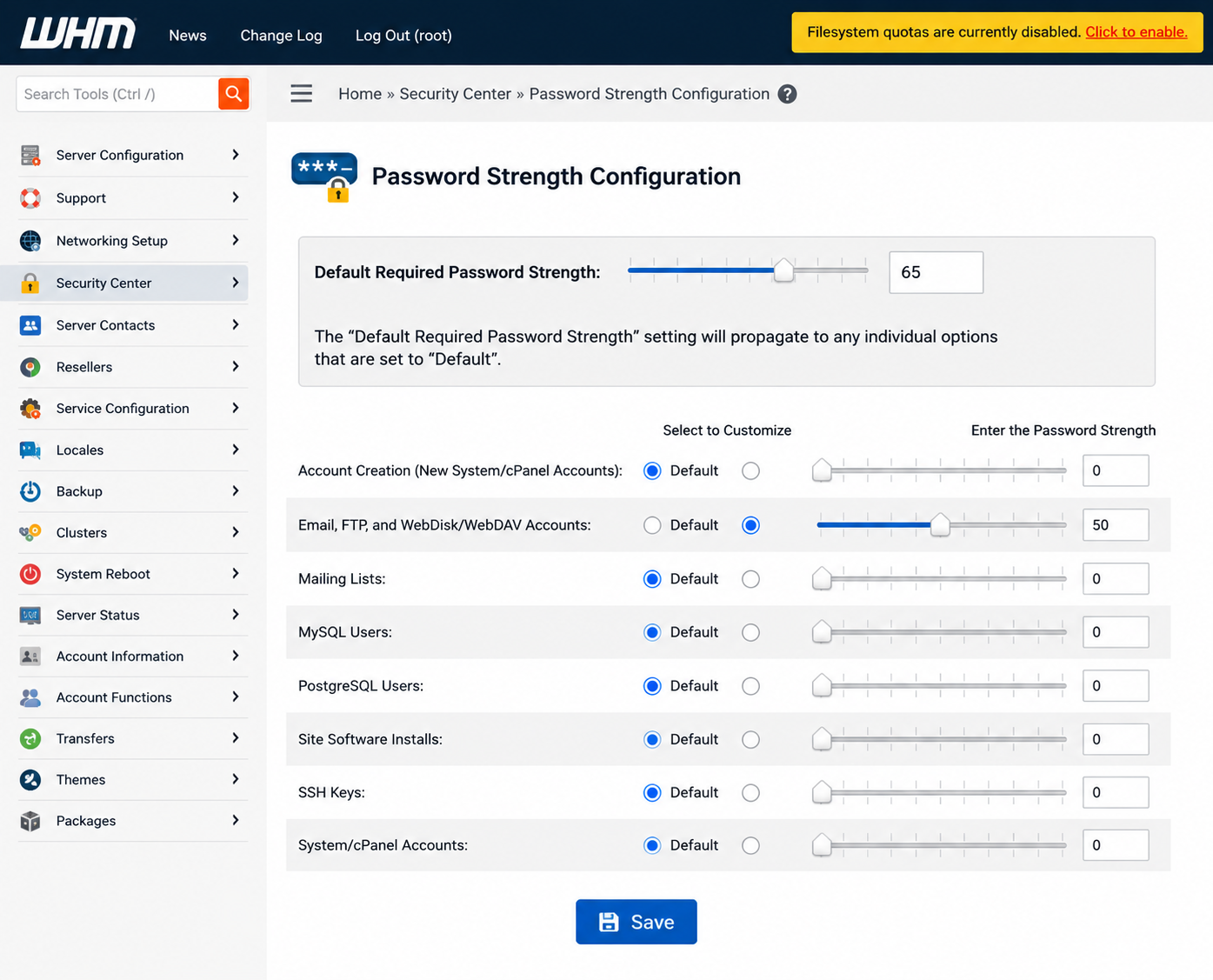This screenshot has width=1213, height=980.
Task: Open Themes sidebar item
Action: [x=132, y=779]
